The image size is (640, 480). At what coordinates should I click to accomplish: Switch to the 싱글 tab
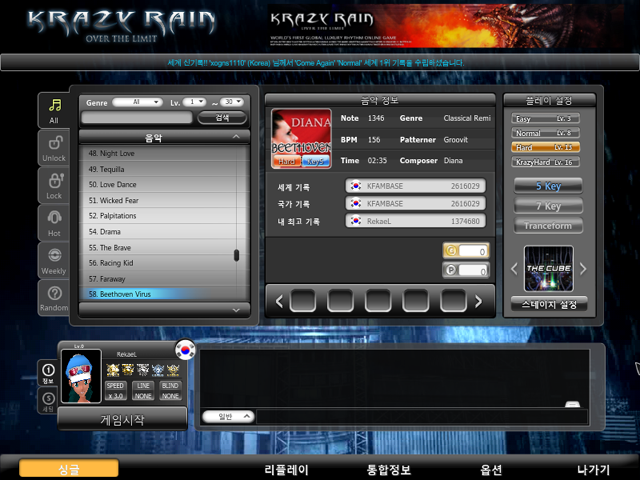coord(69,469)
